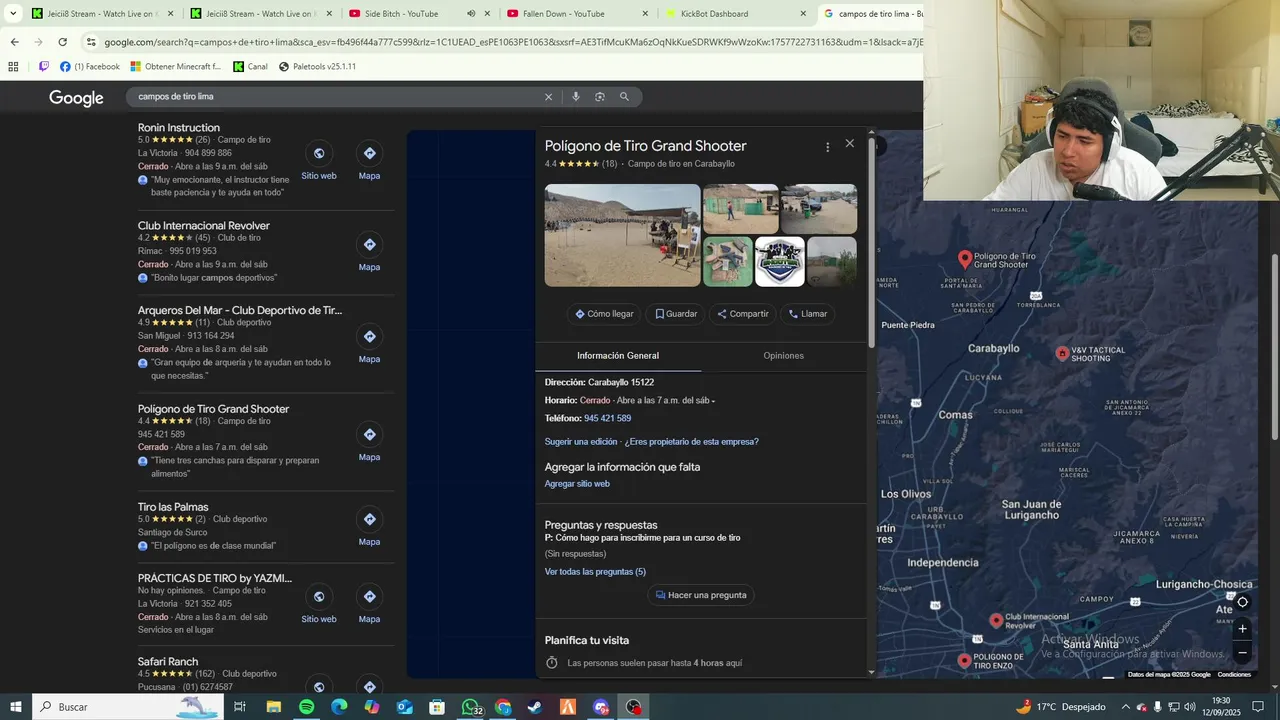Click the Cómo llegar button
The width and height of the screenshot is (1280, 720).
click(x=604, y=314)
